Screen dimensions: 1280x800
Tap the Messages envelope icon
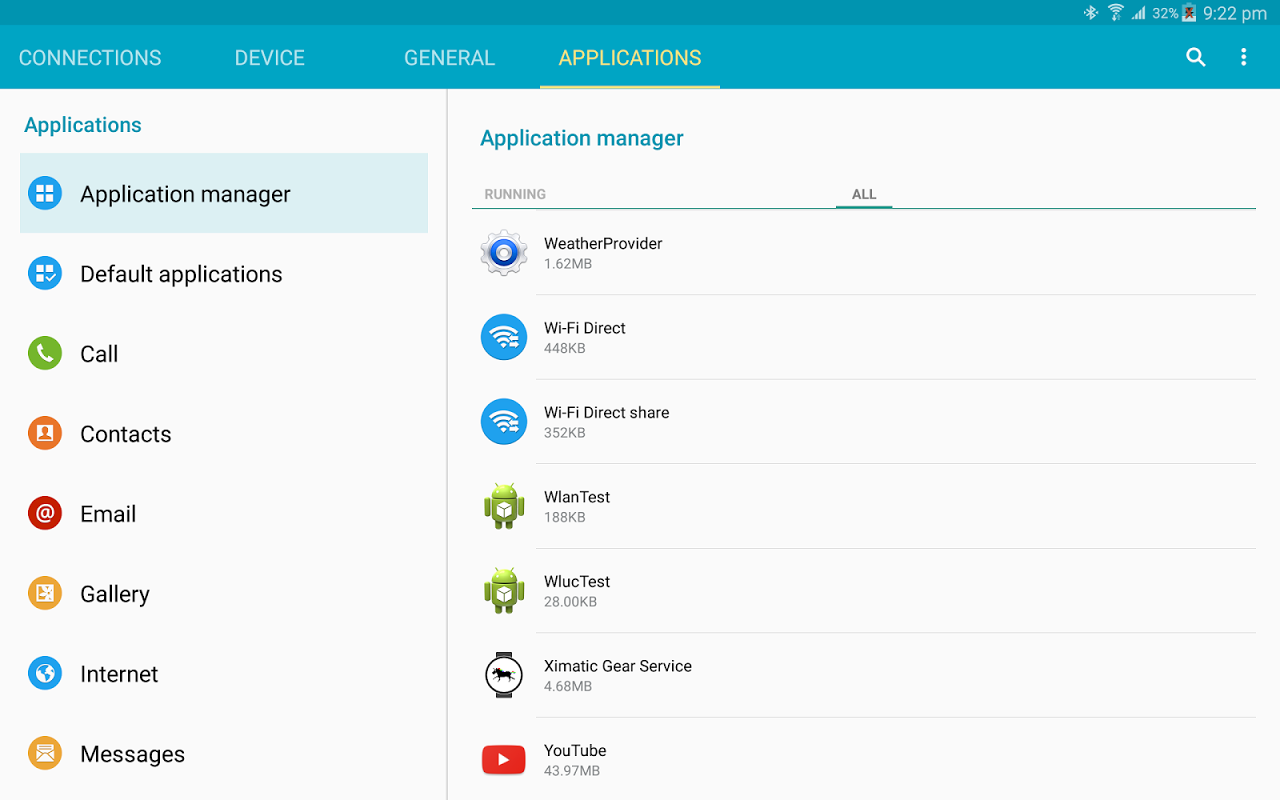click(x=45, y=753)
